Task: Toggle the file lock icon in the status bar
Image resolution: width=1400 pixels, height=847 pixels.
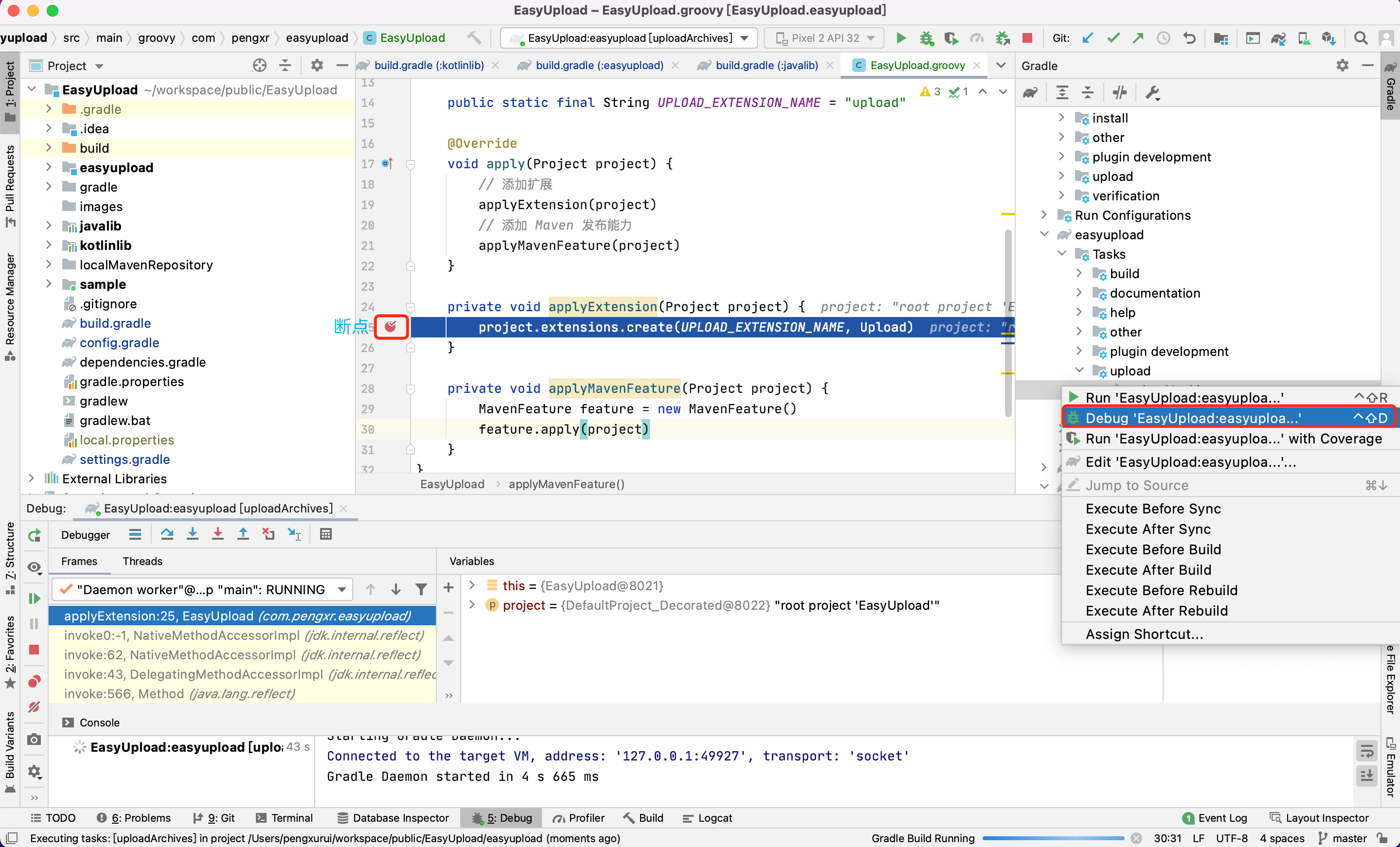Action: click(1382, 838)
